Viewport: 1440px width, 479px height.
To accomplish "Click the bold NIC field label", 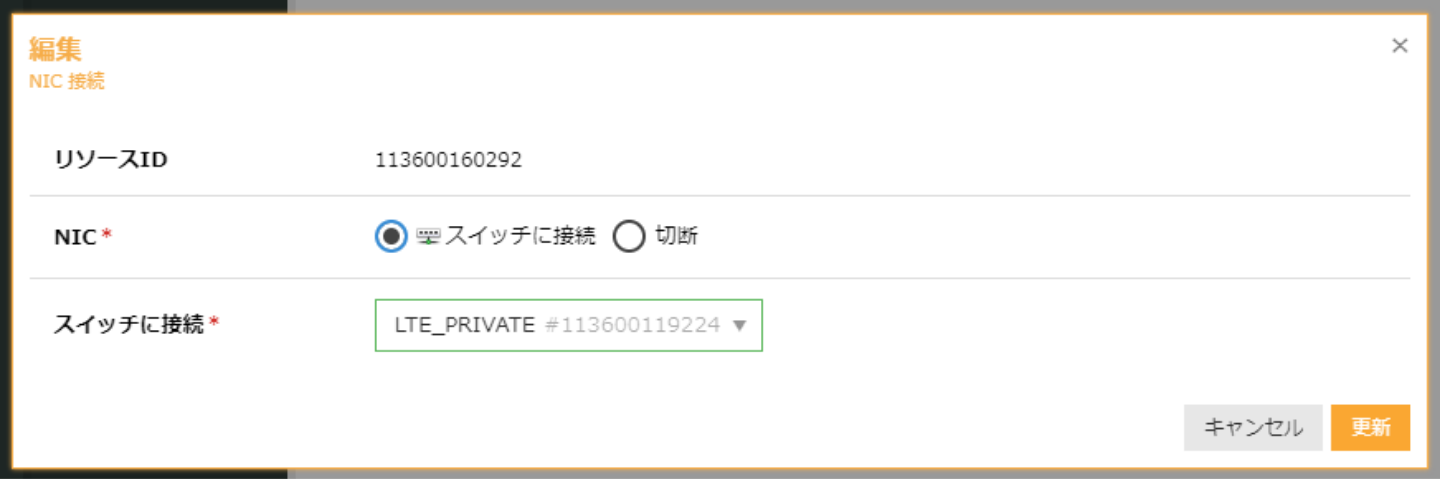I will [75, 237].
